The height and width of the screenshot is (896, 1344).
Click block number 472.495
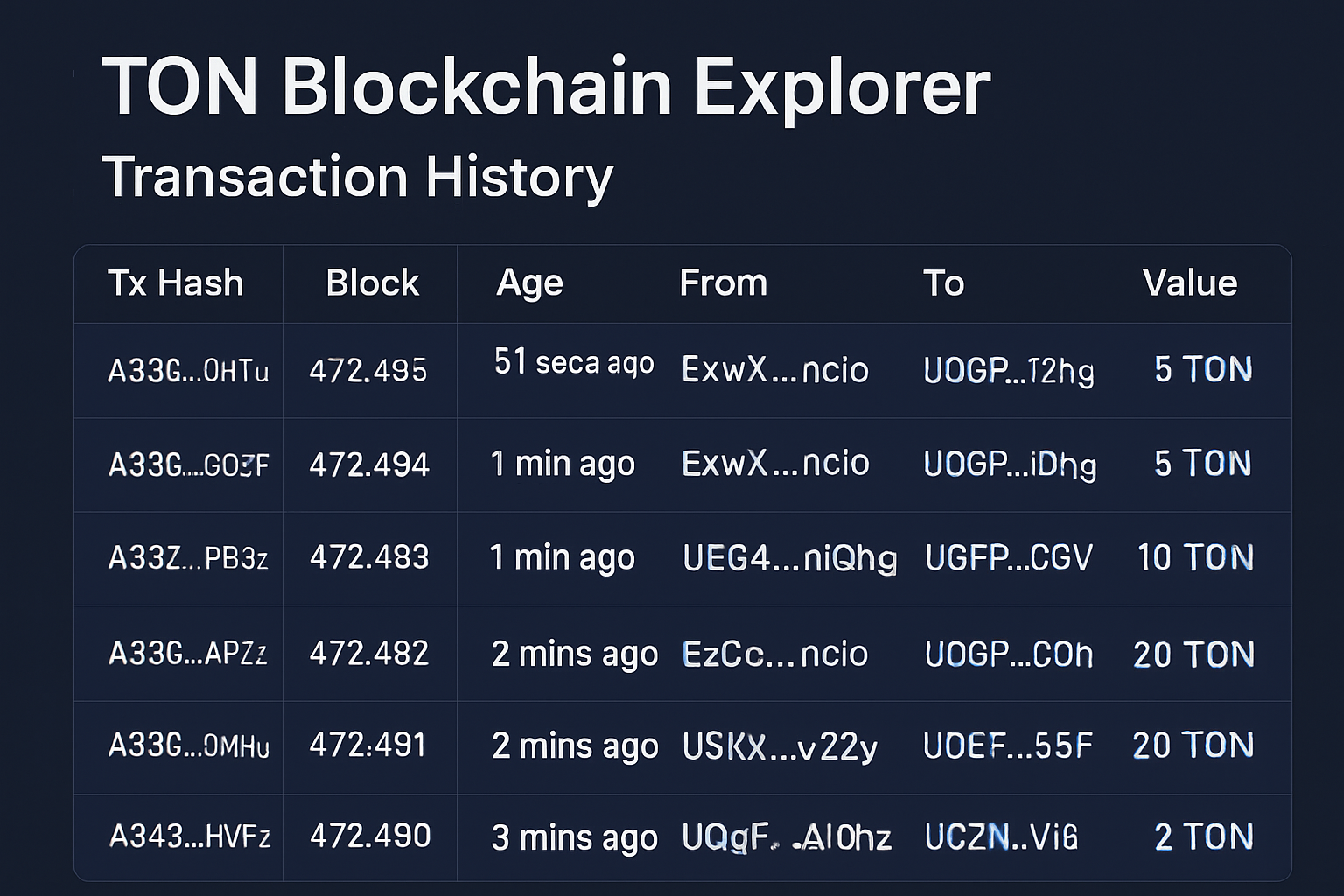(x=368, y=371)
